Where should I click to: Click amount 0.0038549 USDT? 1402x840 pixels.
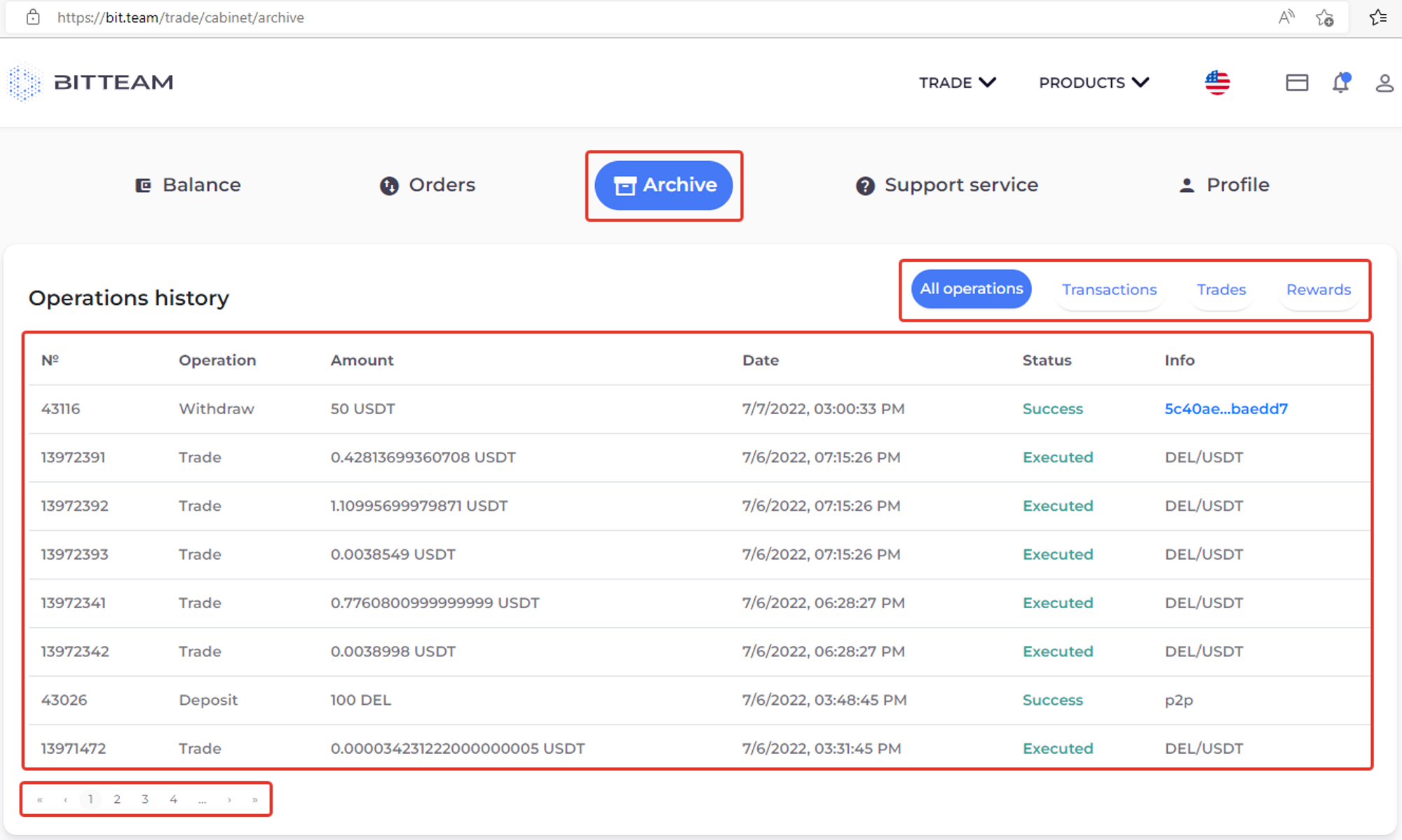[393, 554]
